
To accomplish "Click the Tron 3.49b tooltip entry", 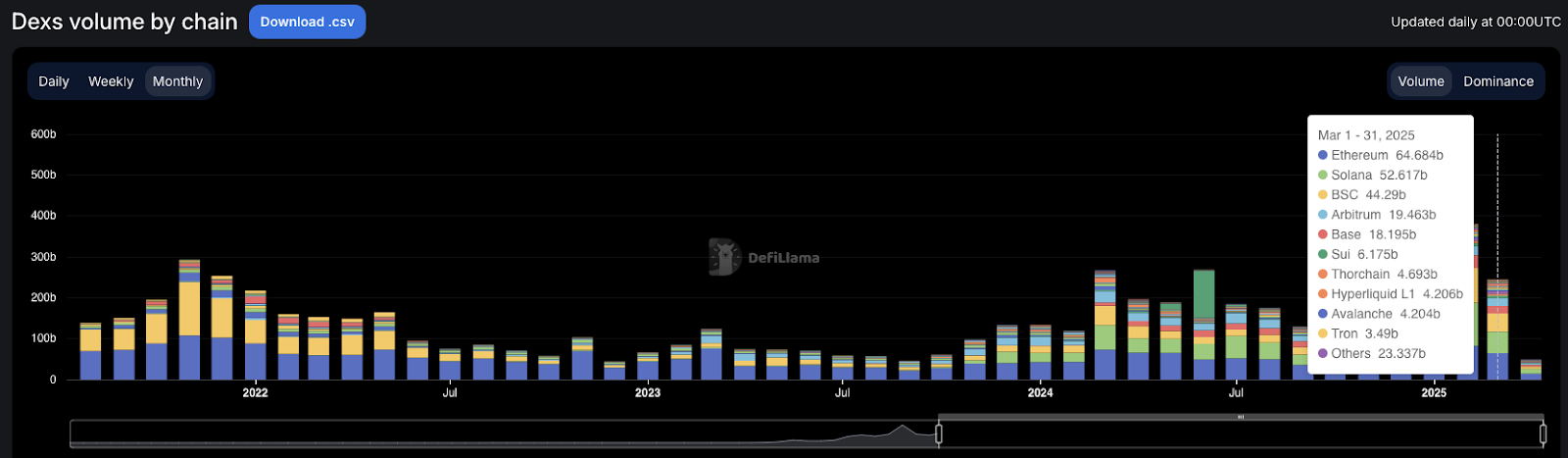I will (x=1358, y=333).
